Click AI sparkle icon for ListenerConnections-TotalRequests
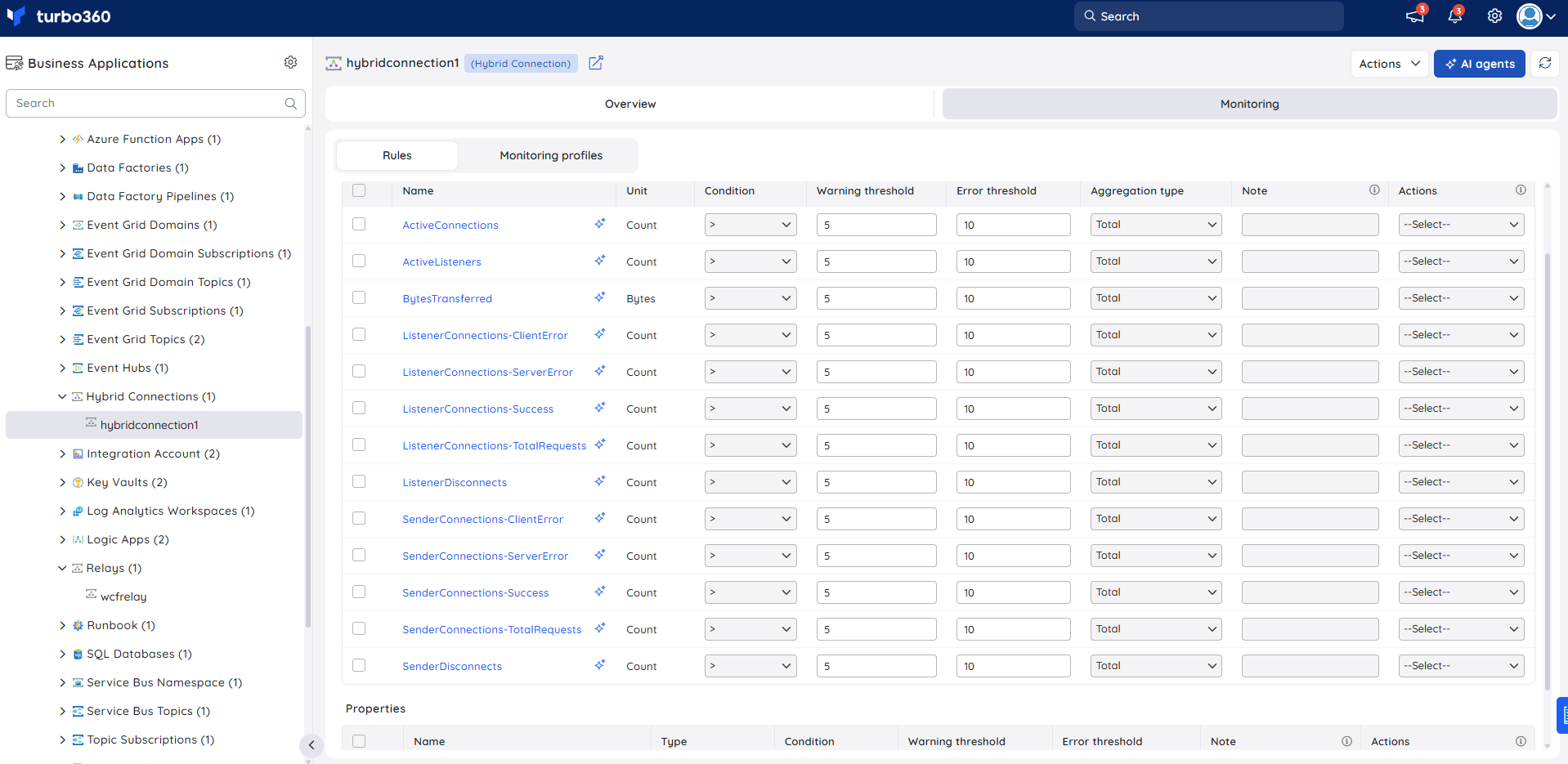 600,445
